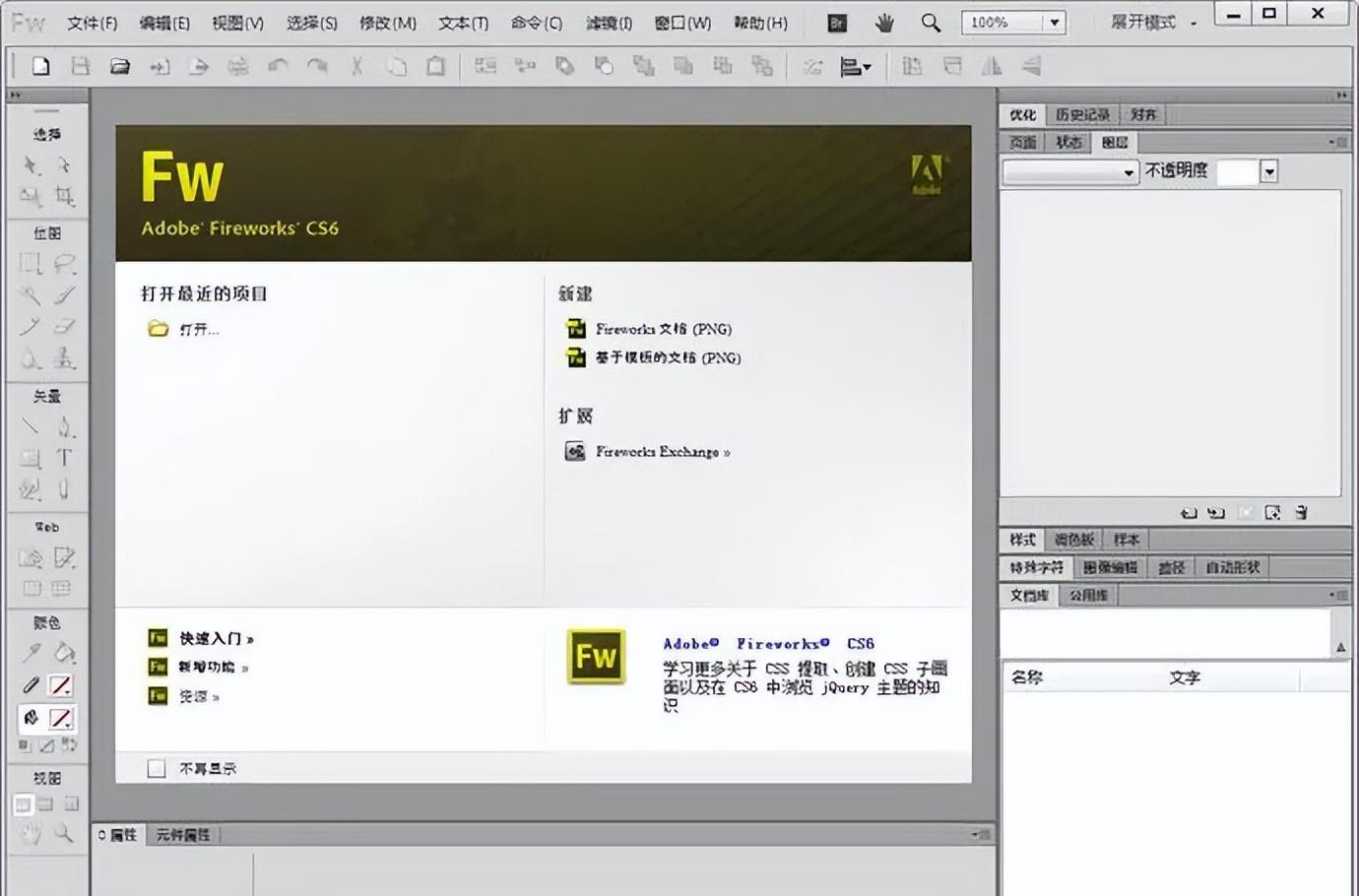Select the Text tool
The image size is (1359, 896).
click(64, 458)
